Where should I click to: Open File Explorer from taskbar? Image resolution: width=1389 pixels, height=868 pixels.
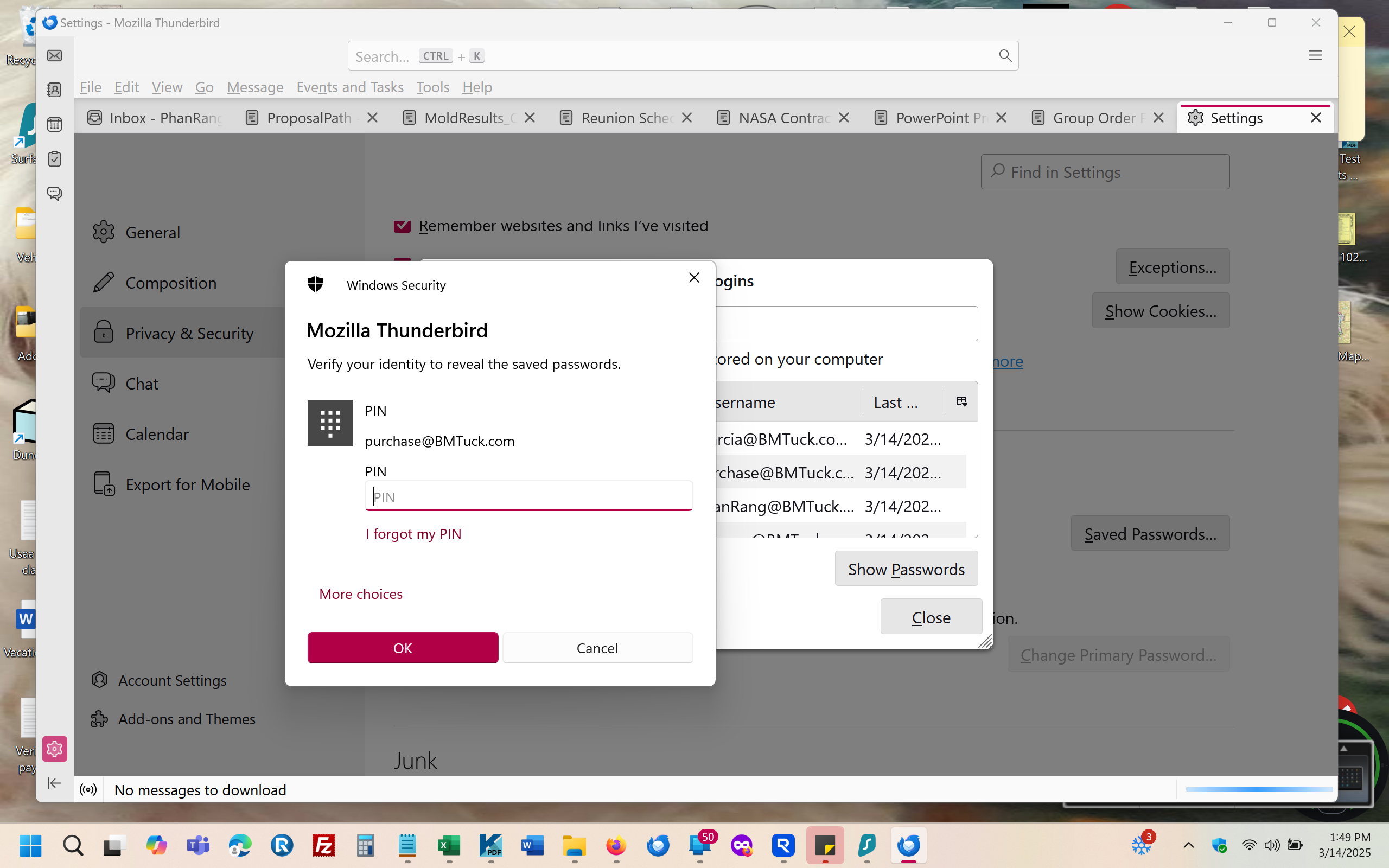574,845
